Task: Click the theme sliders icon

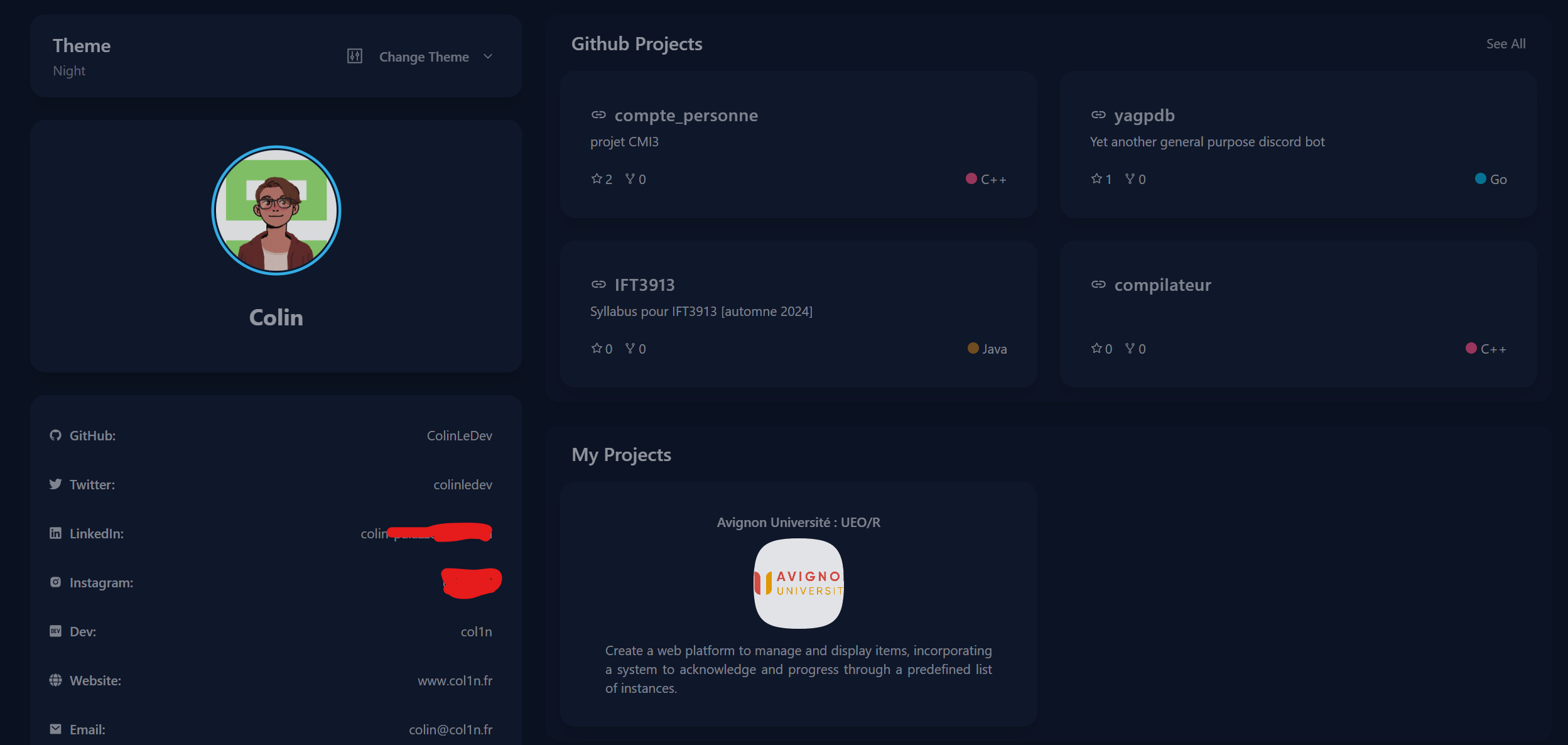Action: pyautogui.click(x=355, y=57)
